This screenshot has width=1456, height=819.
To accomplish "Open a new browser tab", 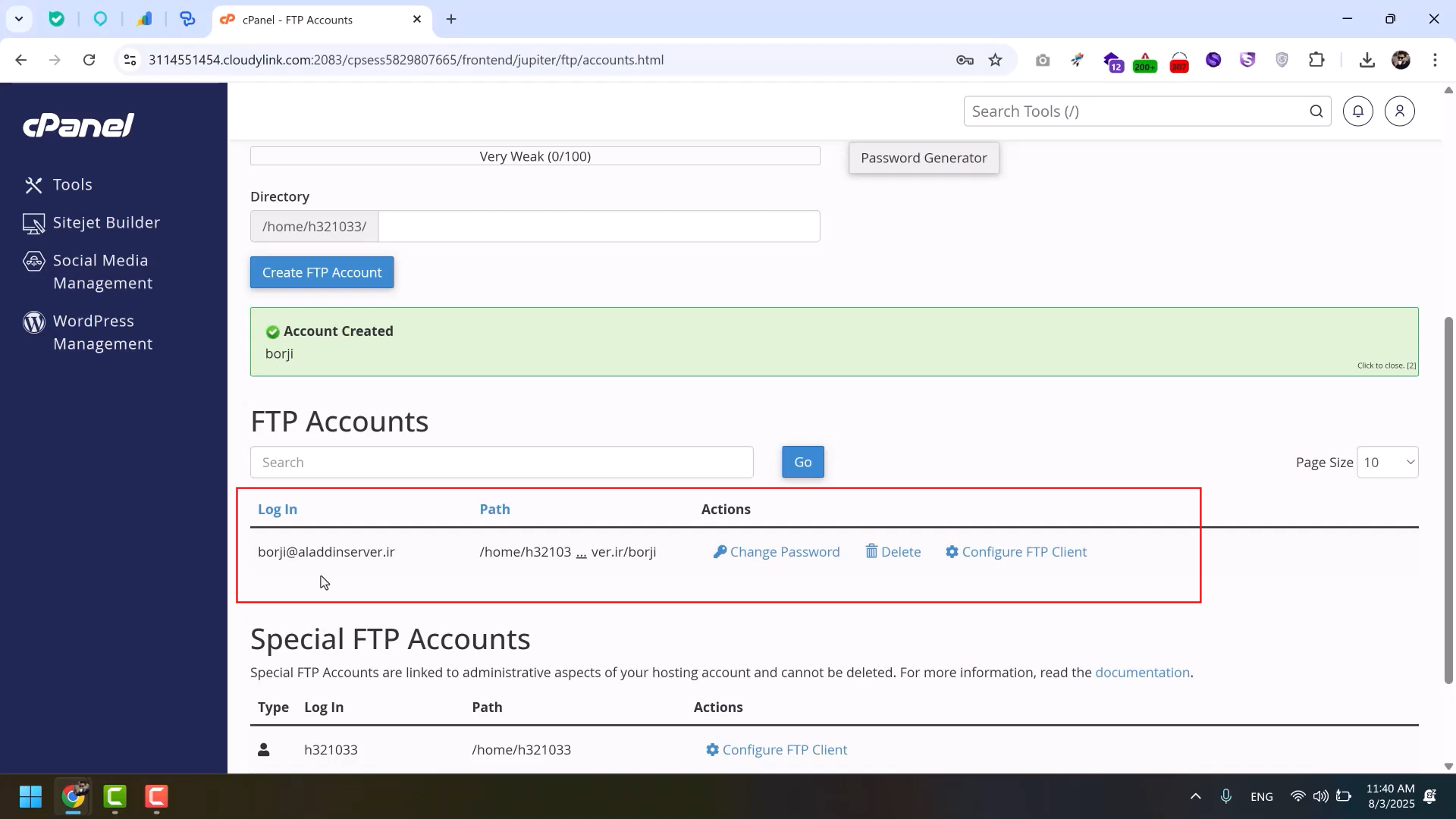I will [451, 19].
